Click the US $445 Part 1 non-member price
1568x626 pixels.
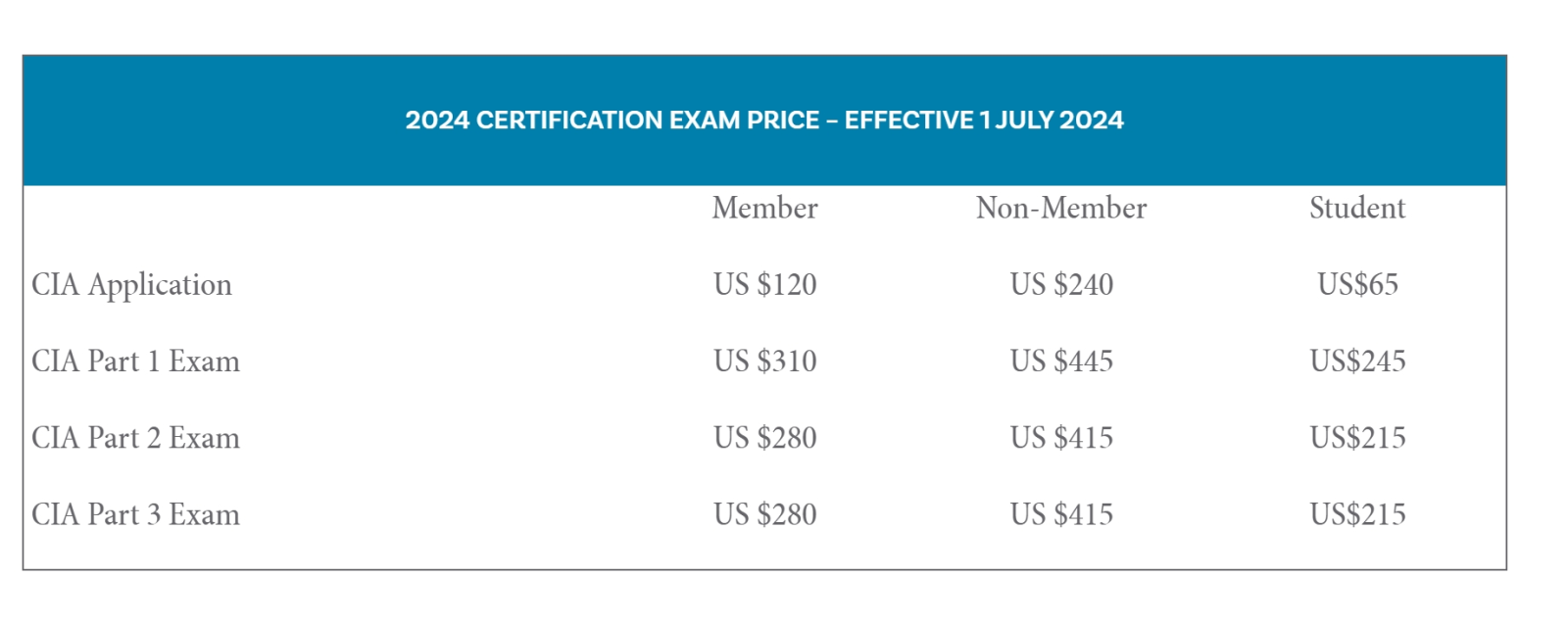(x=1061, y=361)
